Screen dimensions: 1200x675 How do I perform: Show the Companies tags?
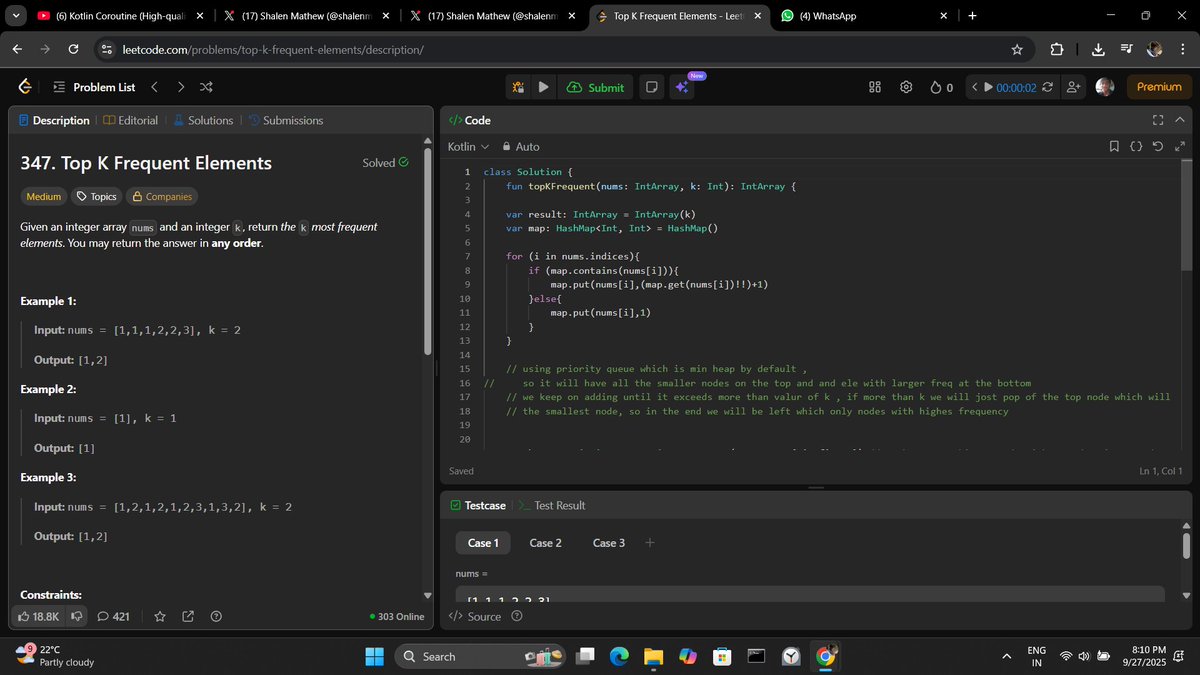tap(161, 196)
